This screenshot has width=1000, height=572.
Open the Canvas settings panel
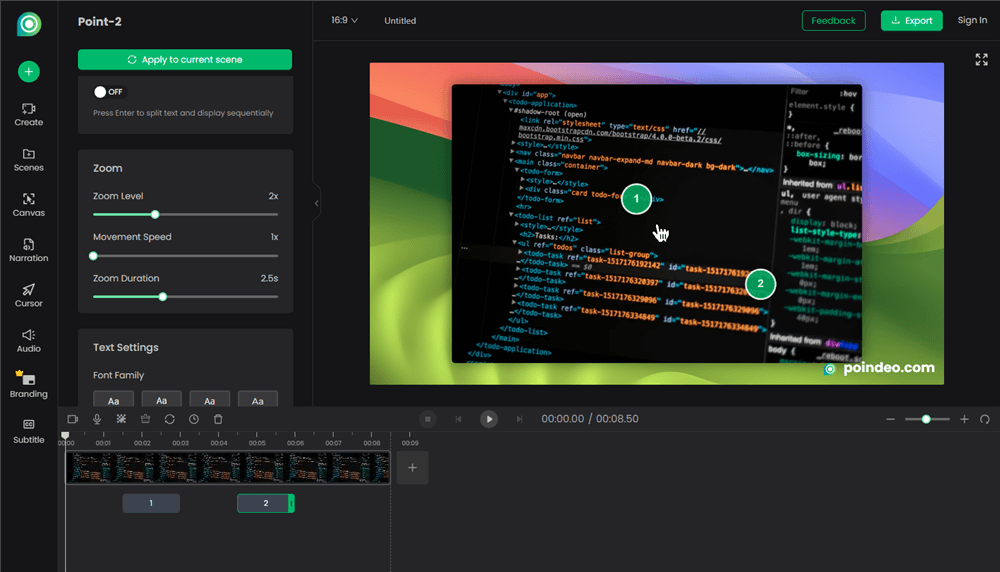click(28, 204)
